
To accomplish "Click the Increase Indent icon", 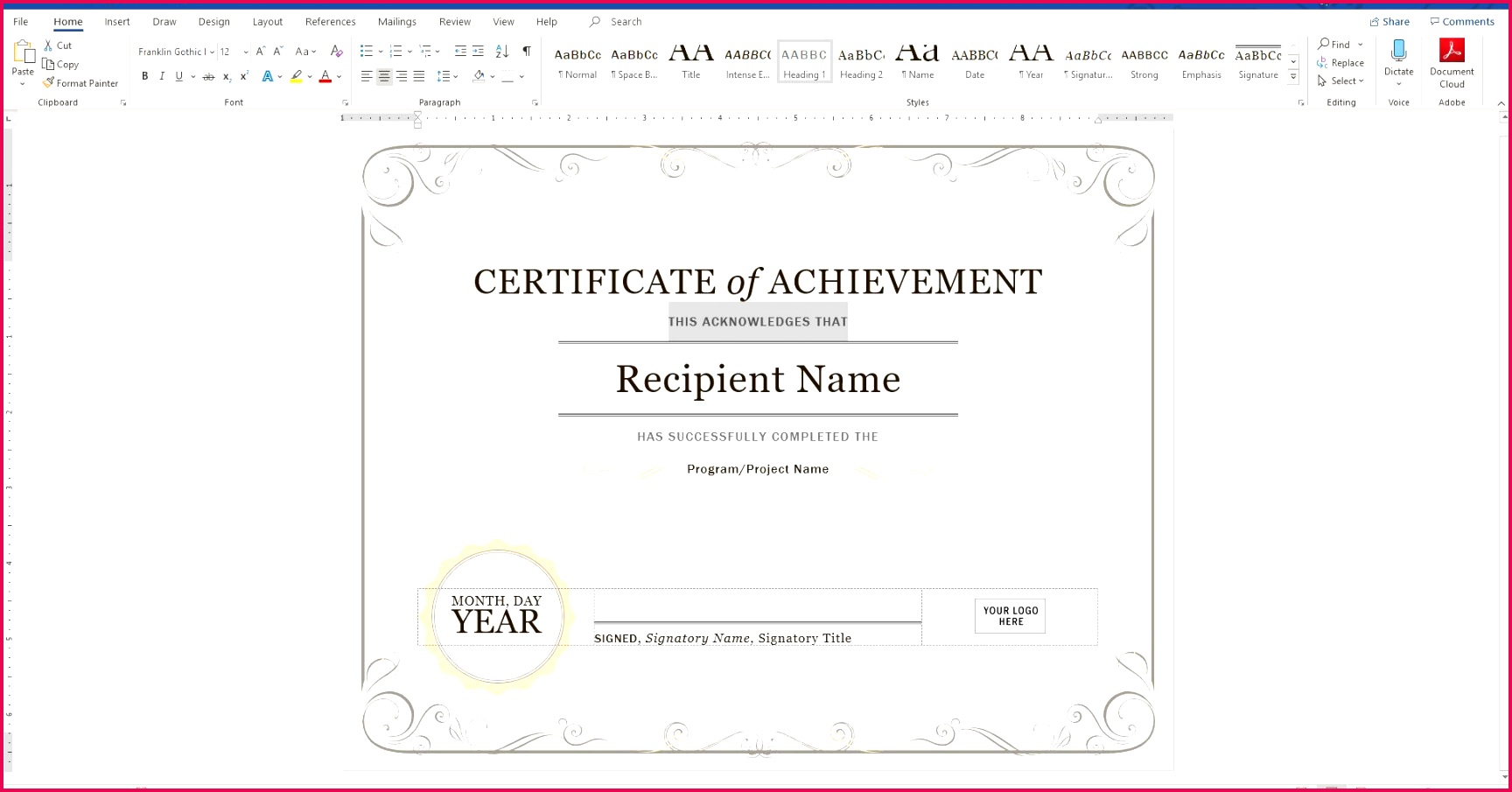I will (x=478, y=52).
